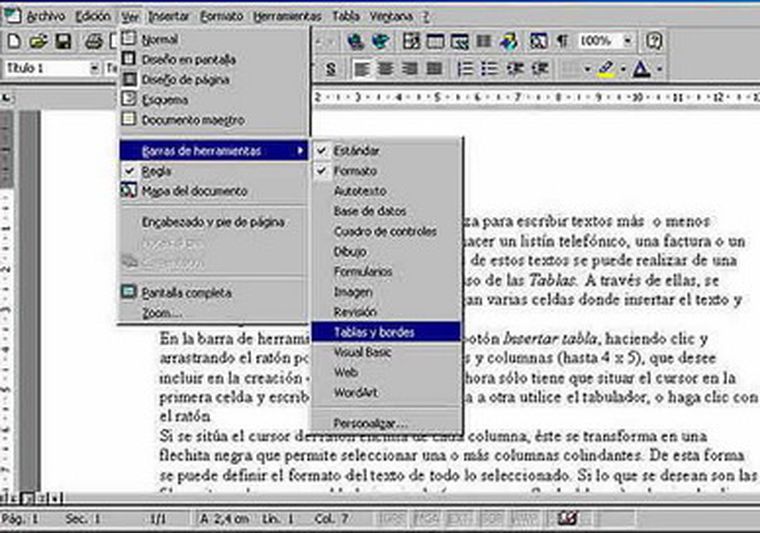The height and width of the screenshot is (533, 760).
Task: Click the Tables and Borders toolbar icon
Action: [411, 41]
